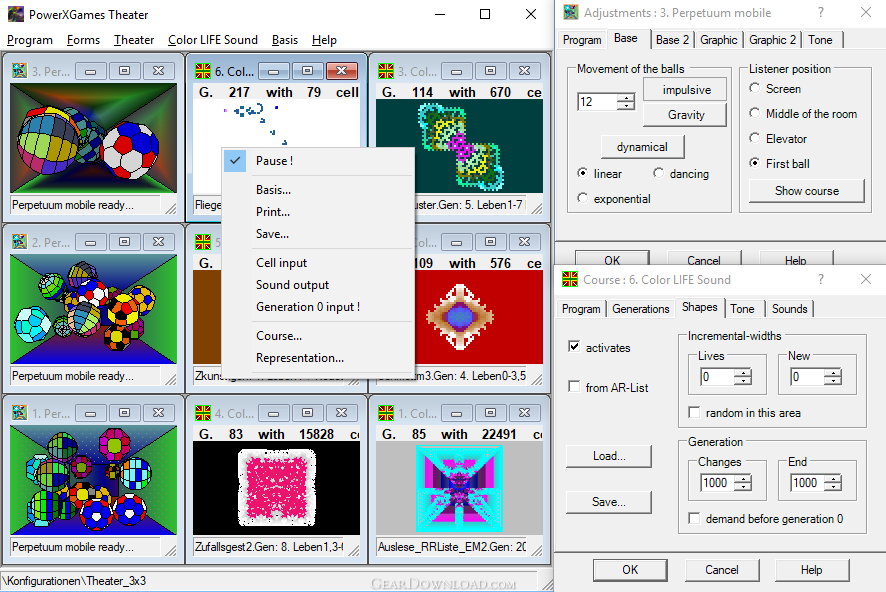The width and height of the screenshot is (886, 592).
Task: Click the icon of the "4. Col..." child window
Action: pyautogui.click(x=203, y=413)
